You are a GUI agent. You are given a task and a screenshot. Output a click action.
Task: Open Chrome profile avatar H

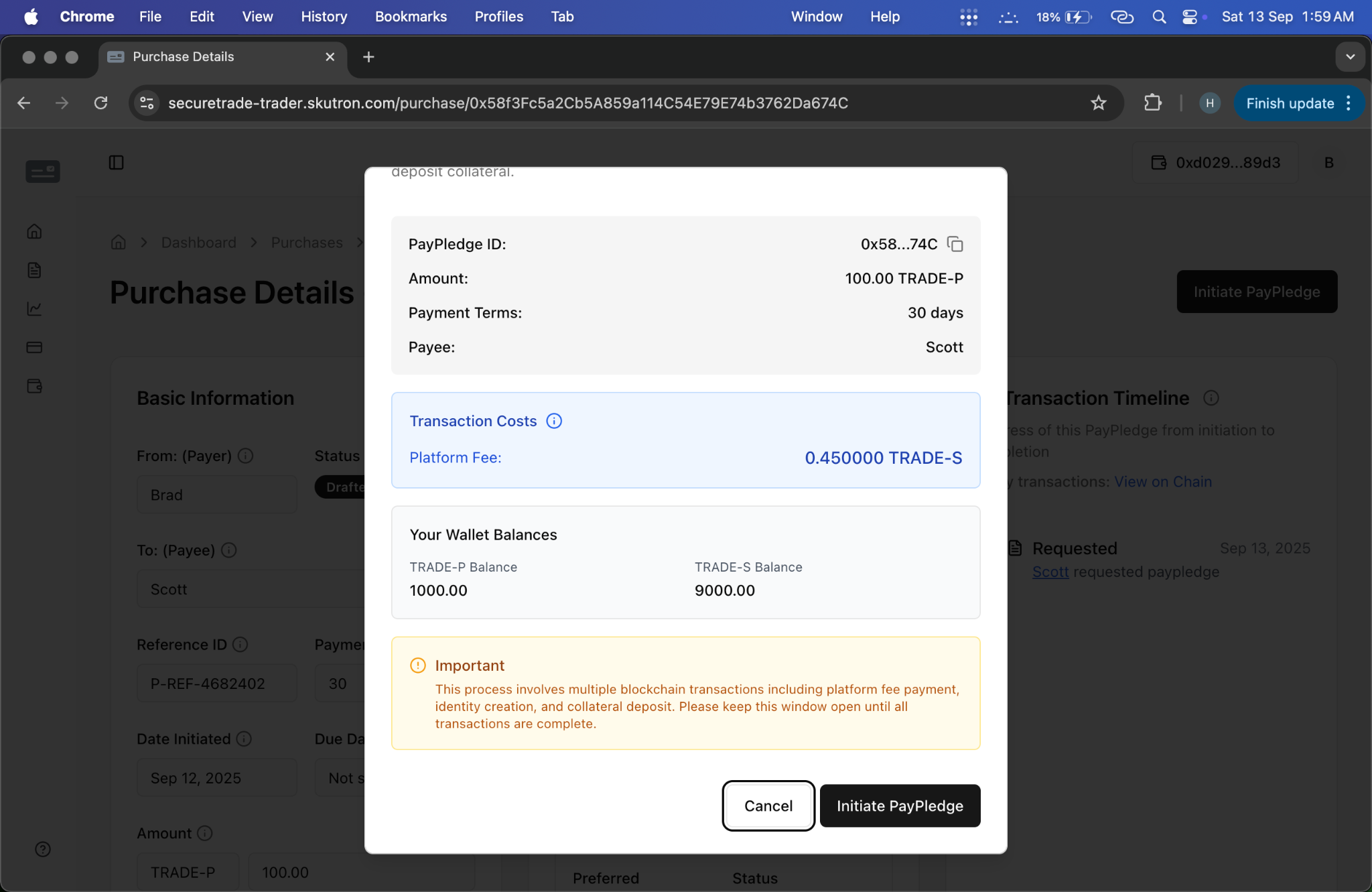[1209, 103]
